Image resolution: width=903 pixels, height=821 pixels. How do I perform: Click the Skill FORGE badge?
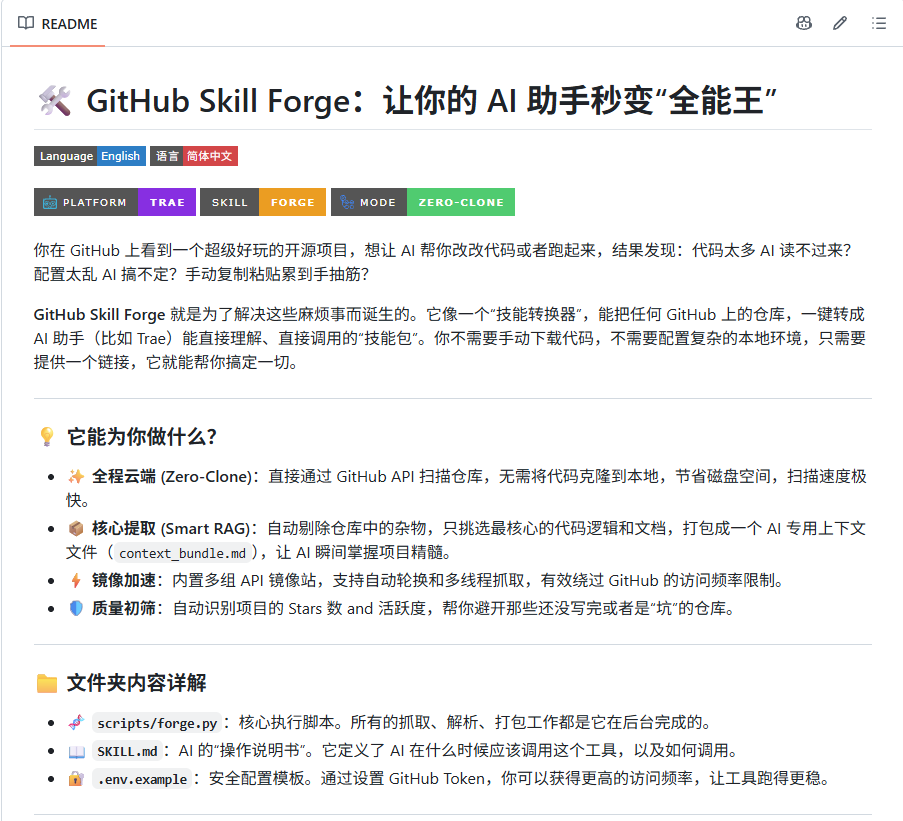point(263,202)
